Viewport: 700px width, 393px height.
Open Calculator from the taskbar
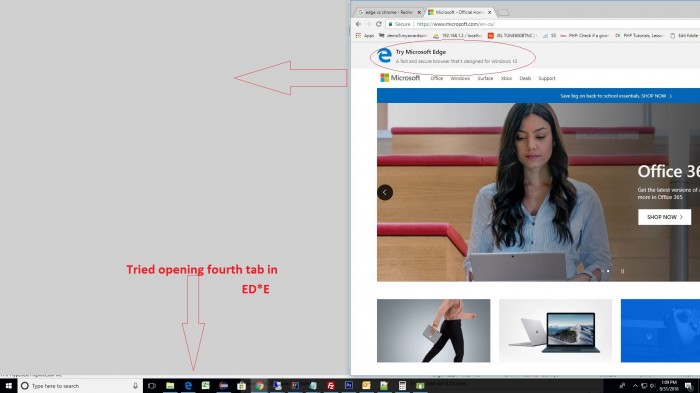click(x=402, y=386)
